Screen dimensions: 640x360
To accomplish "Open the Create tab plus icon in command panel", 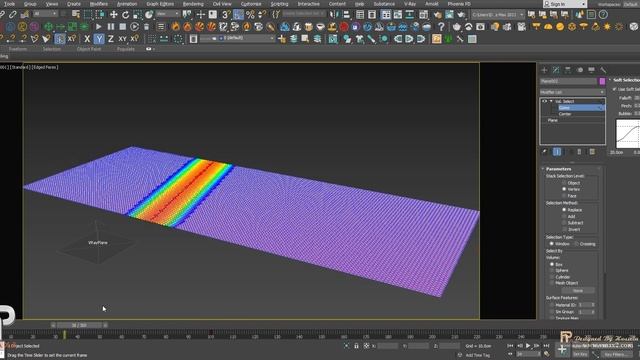I will 544,70.
